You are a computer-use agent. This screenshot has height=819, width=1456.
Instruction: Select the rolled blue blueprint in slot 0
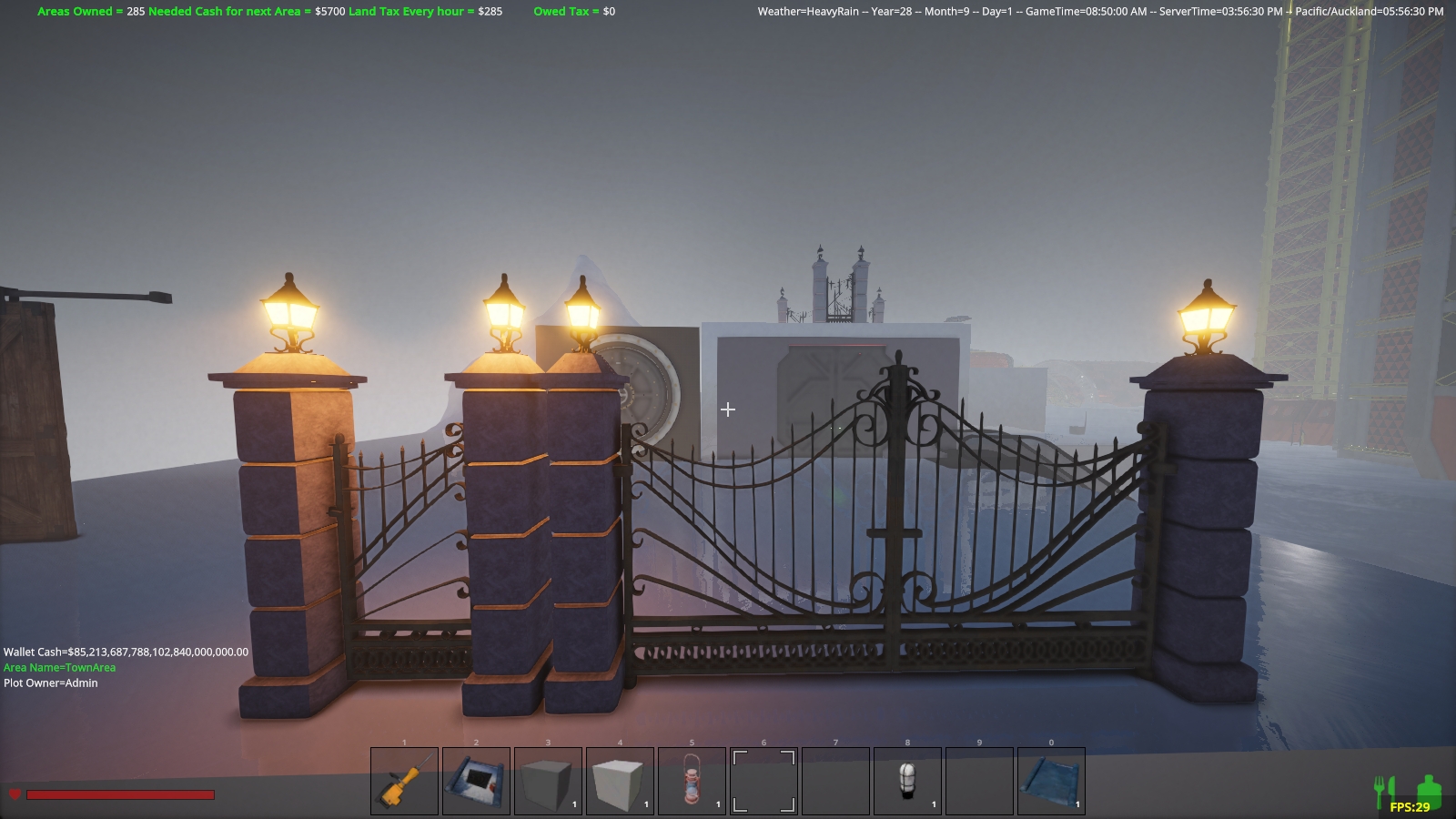coord(1051,781)
